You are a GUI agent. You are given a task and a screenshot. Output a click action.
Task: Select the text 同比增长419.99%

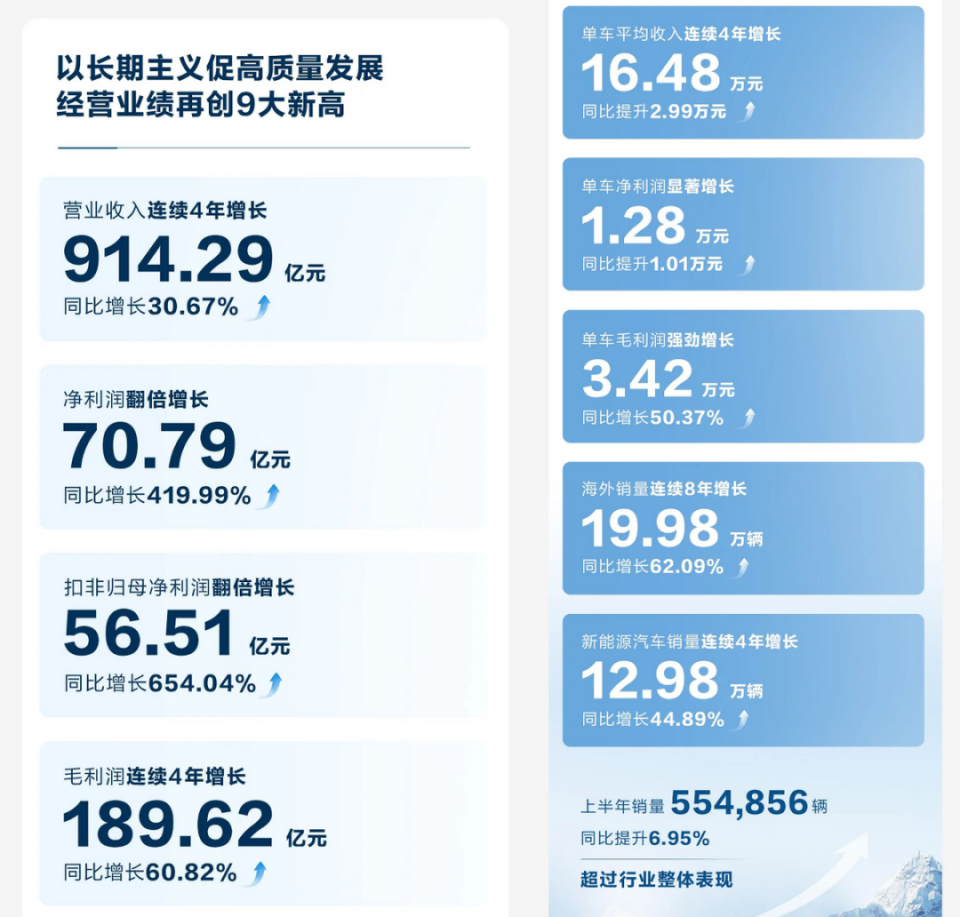tap(157, 495)
